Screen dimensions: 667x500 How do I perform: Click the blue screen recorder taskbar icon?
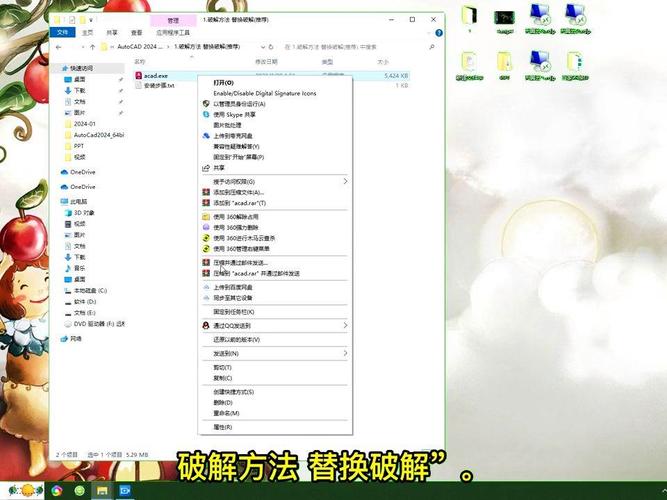click(125, 491)
